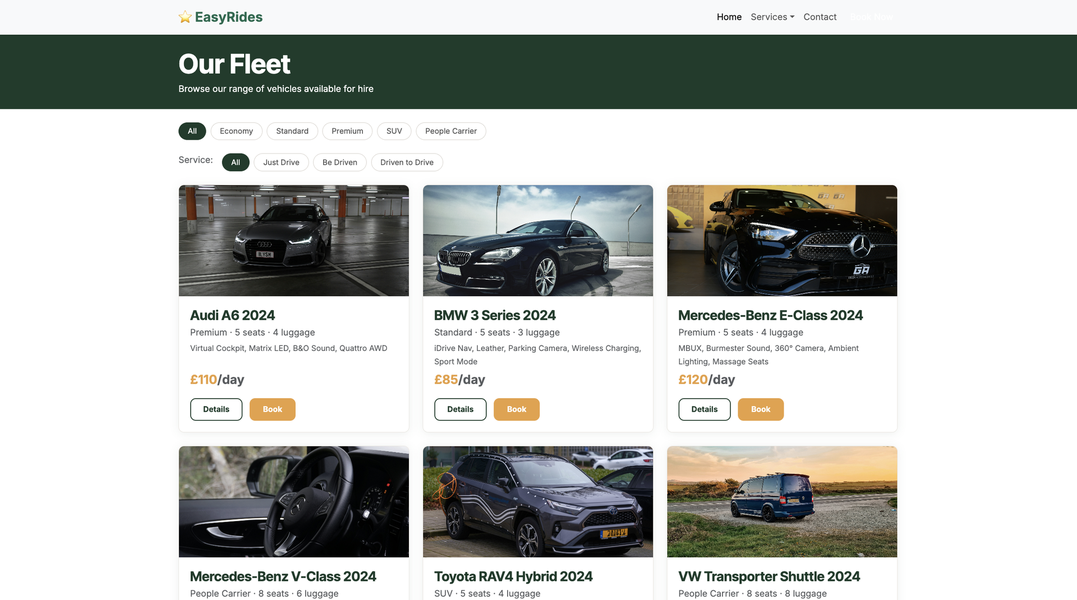Click the Book Now navbar button
The width and height of the screenshot is (1077, 600).
tap(871, 17)
